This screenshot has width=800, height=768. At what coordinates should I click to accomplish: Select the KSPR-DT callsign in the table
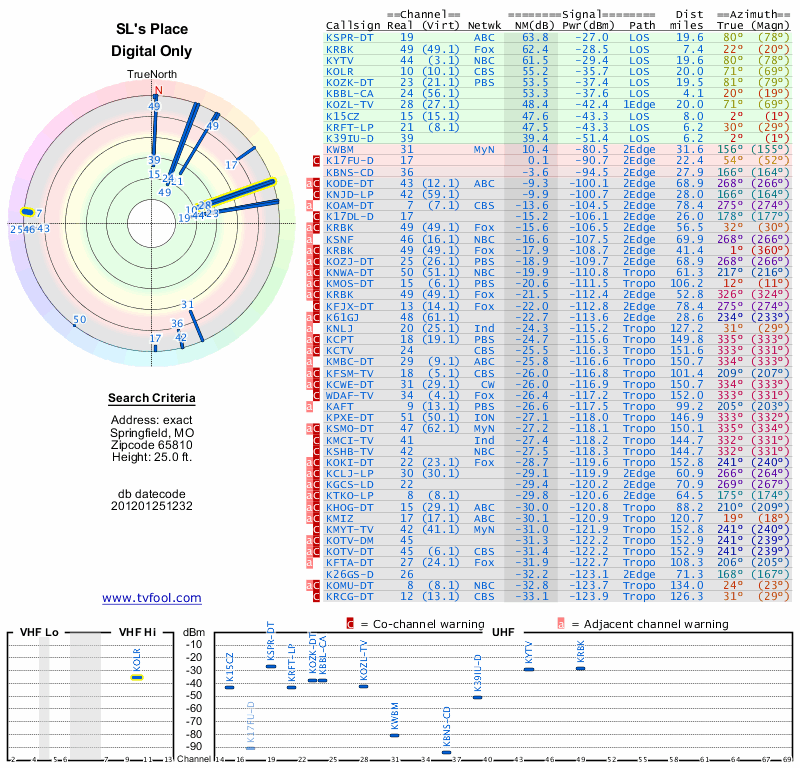[350, 38]
